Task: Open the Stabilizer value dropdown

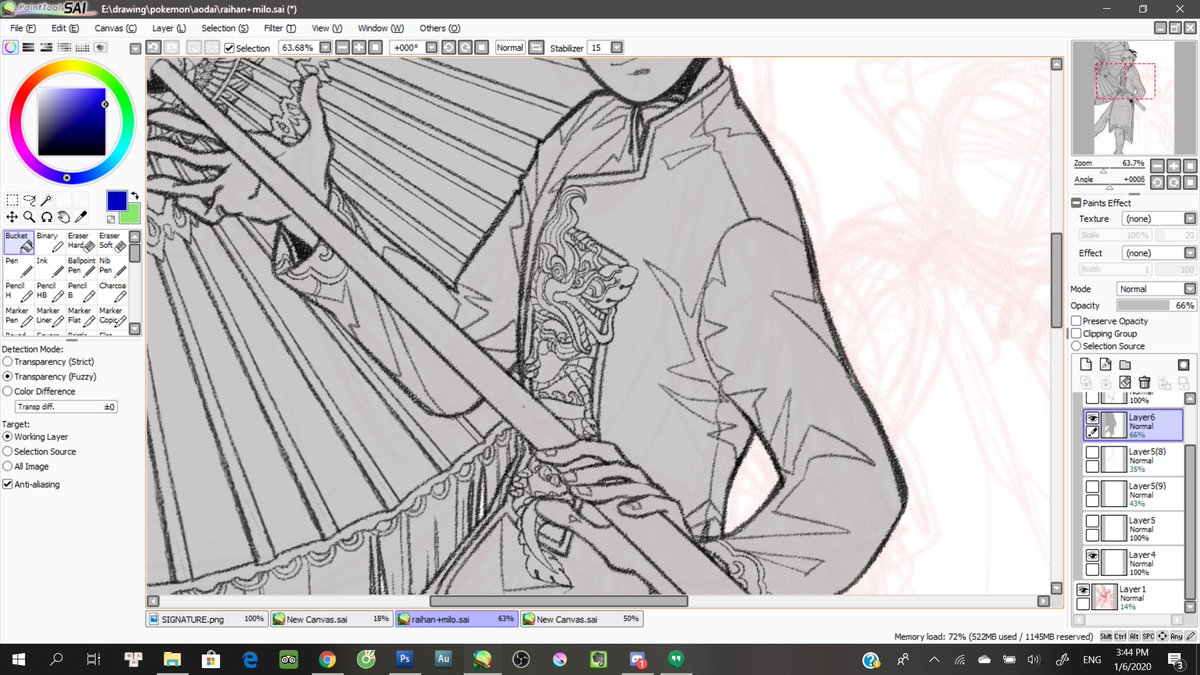Action: coord(616,47)
